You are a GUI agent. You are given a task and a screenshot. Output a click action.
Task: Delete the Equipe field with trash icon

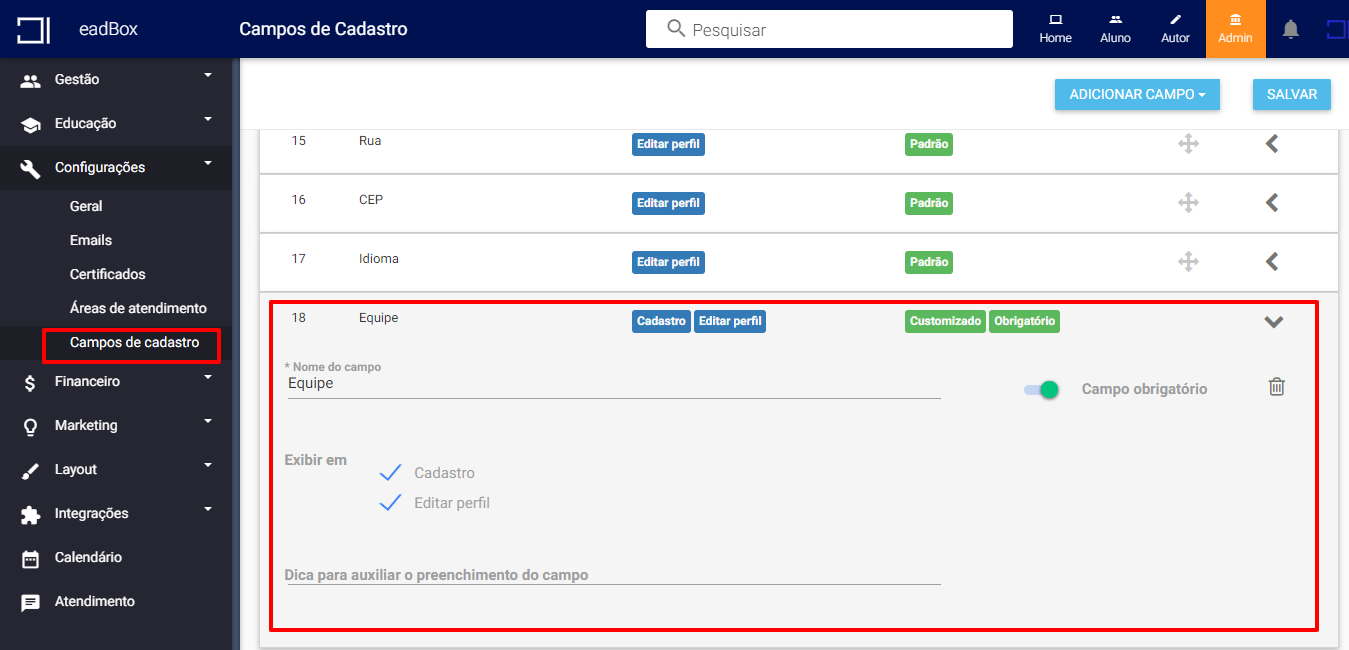[1277, 387]
